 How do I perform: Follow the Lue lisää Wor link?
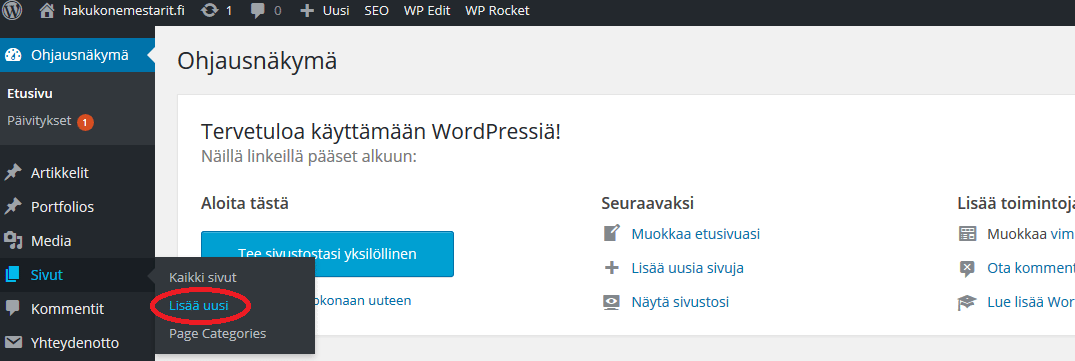pyautogui.click(x=1031, y=303)
